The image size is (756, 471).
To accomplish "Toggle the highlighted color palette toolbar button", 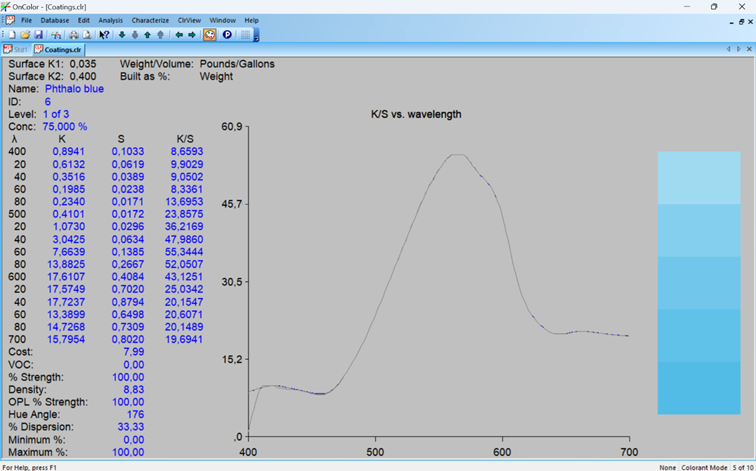I will (210, 34).
